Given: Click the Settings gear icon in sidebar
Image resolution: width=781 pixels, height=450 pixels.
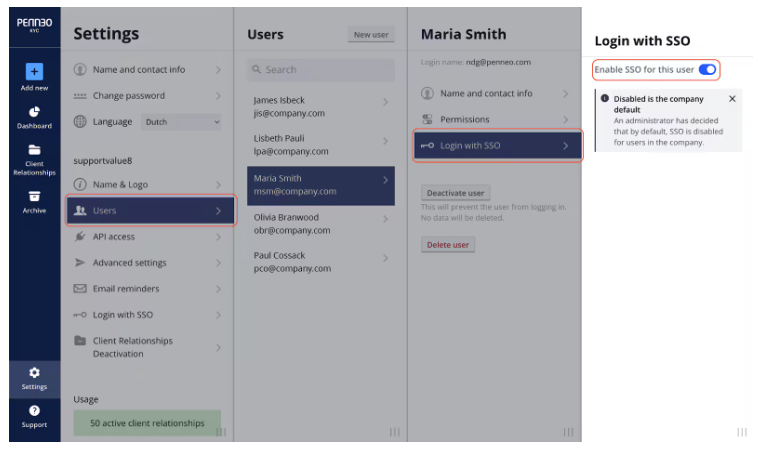Looking at the screenshot, I should pyautogui.click(x=34, y=372).
